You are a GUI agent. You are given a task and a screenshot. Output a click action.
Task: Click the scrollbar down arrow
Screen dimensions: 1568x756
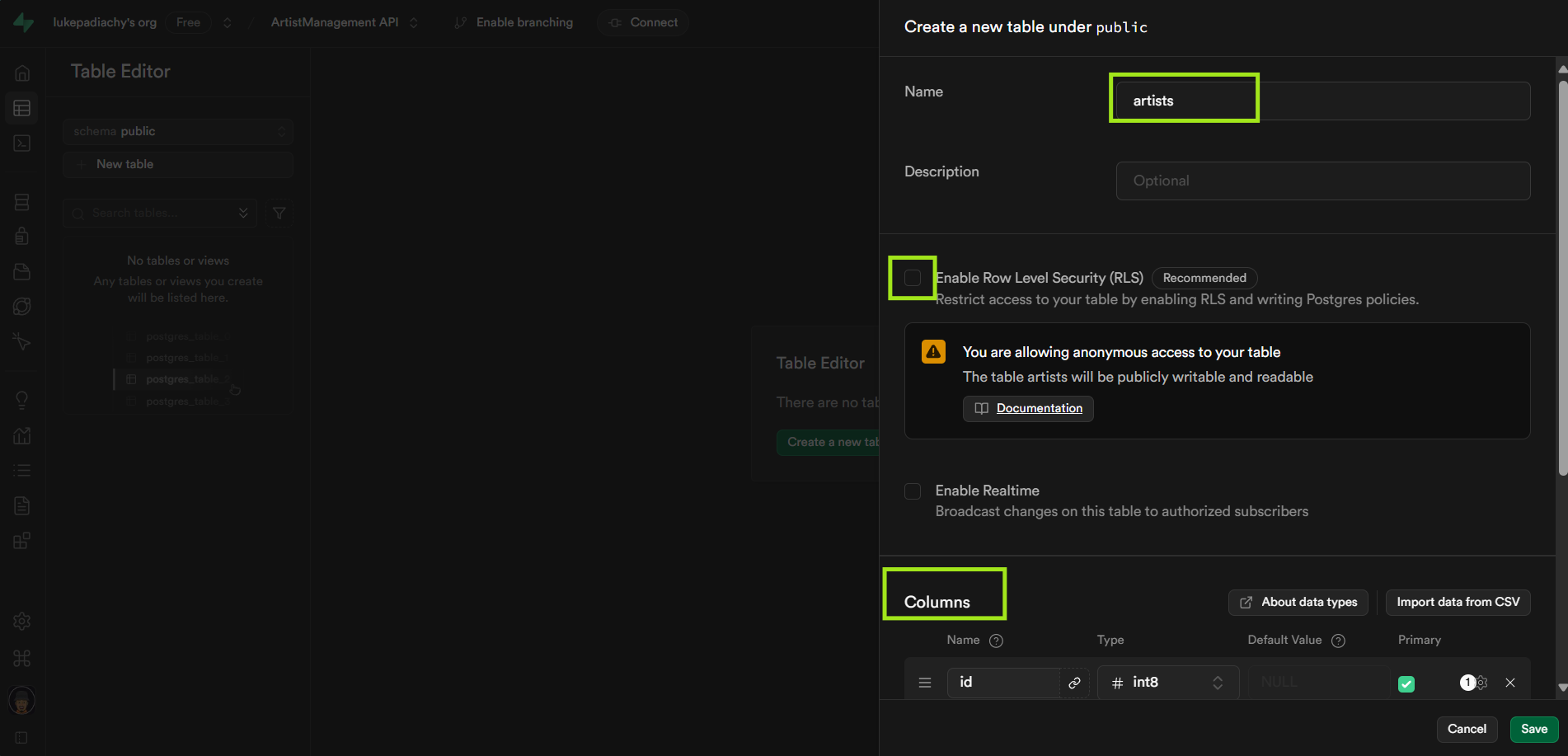1562,688
